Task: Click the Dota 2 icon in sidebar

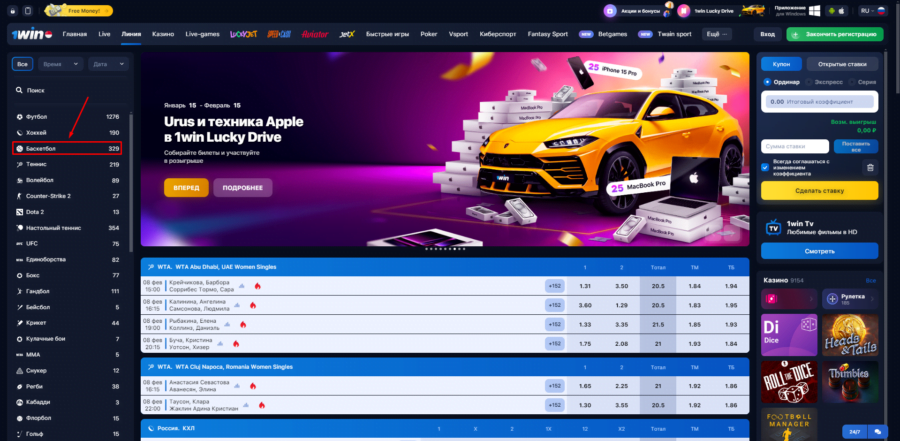Action: click(19, 212)
